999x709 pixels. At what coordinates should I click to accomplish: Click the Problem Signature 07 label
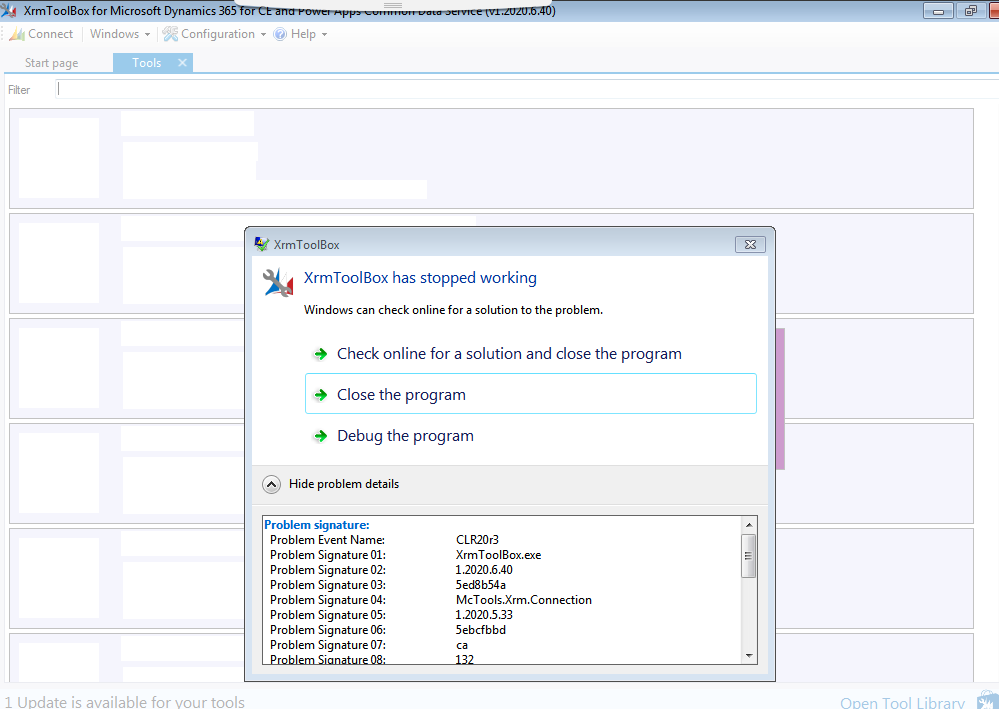point(327,645)
